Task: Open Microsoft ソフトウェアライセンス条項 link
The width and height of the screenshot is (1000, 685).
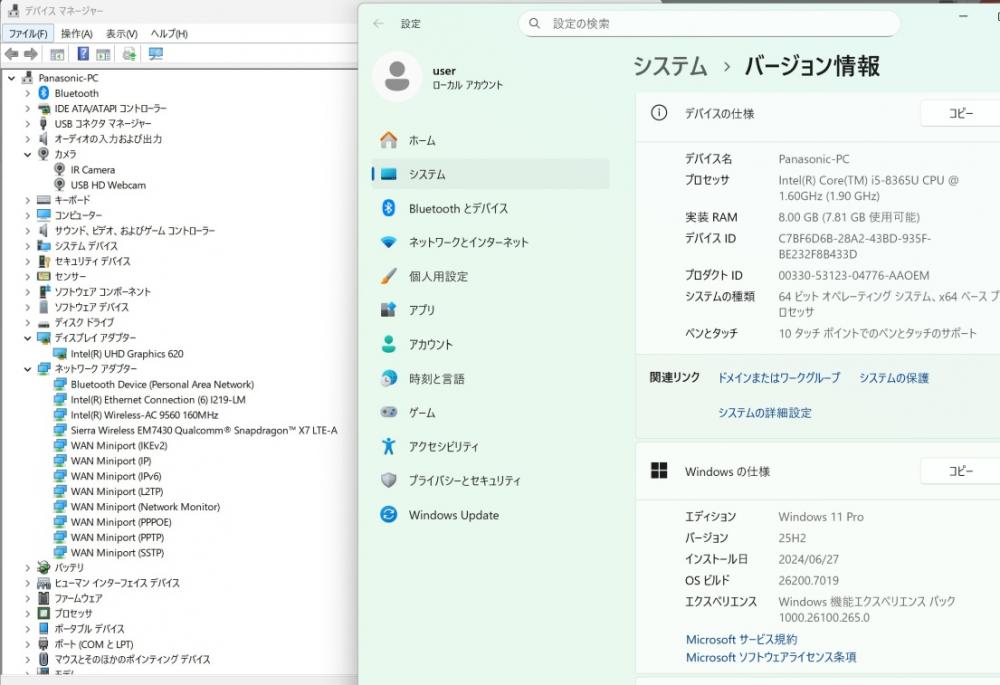Action: 771,657
